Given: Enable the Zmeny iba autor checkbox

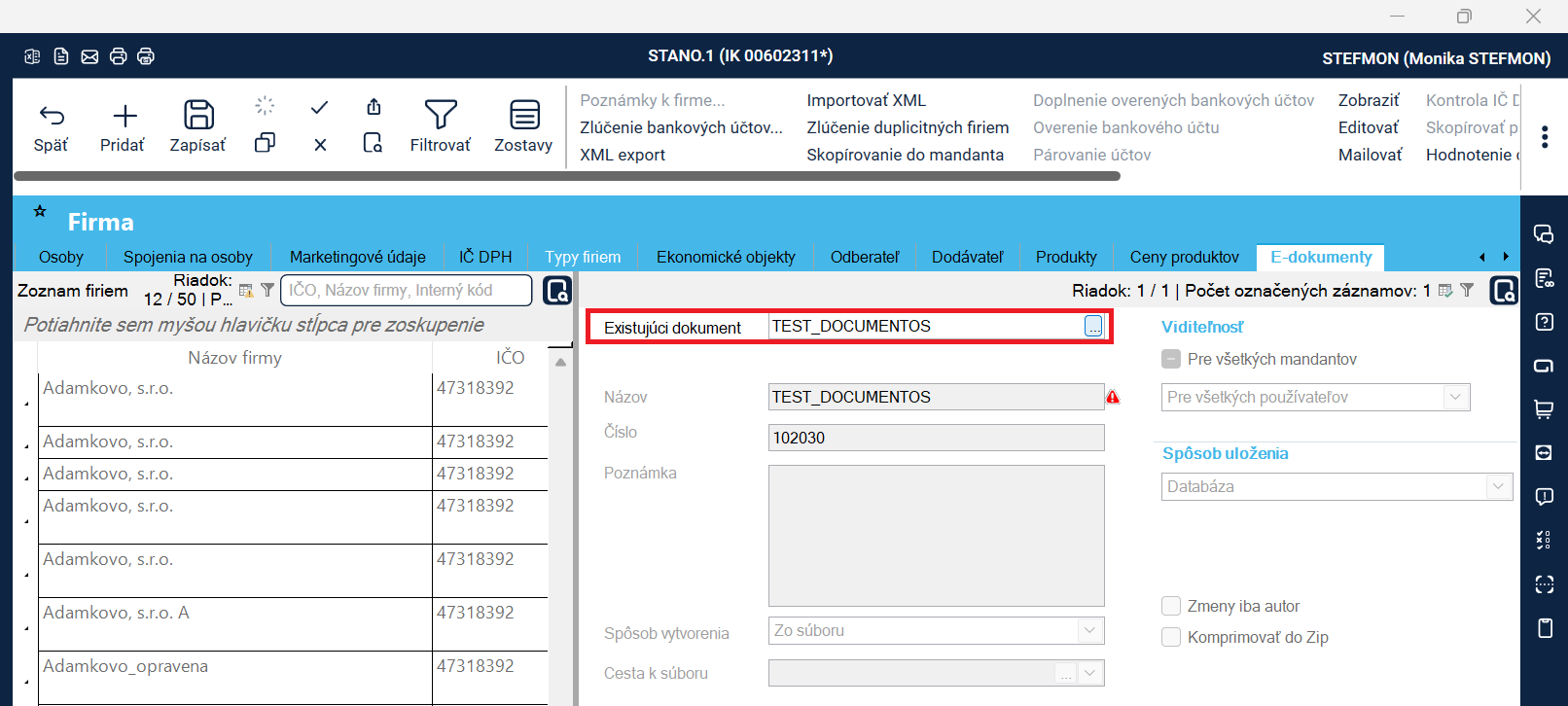Looking at the screenshot, I should click(1171, 606).
